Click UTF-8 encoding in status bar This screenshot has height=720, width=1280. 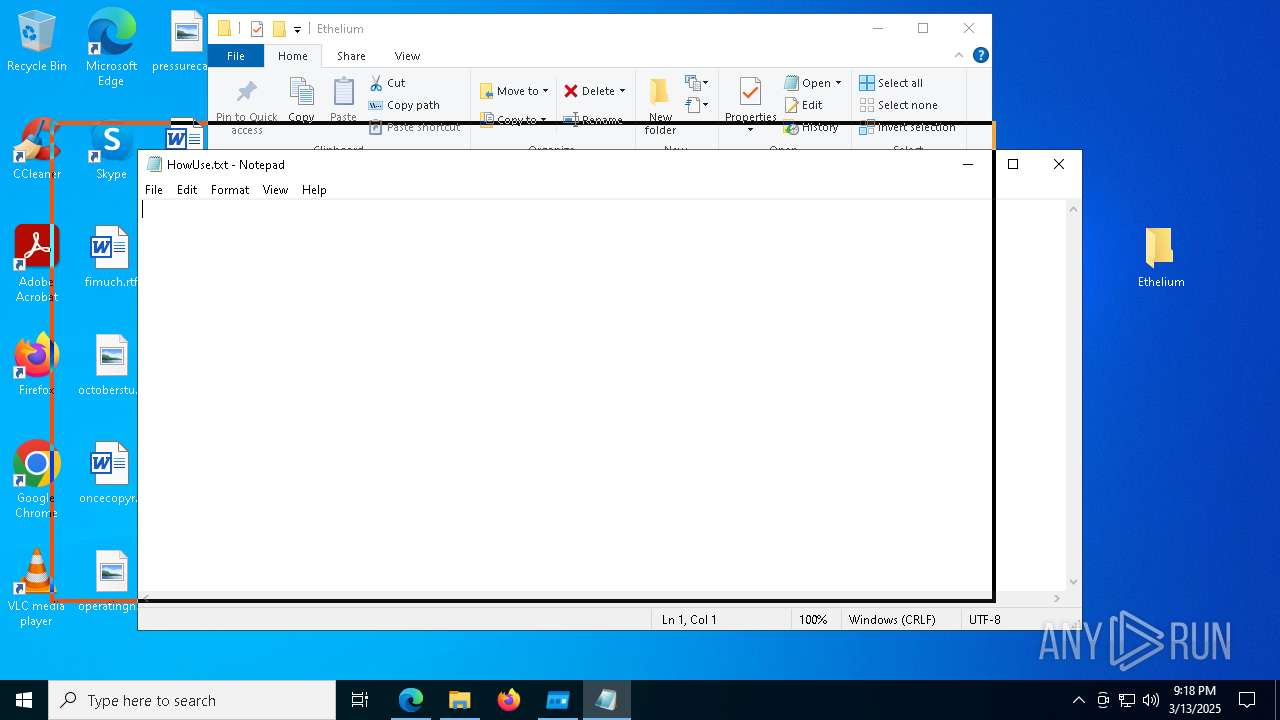coord(985,620)
